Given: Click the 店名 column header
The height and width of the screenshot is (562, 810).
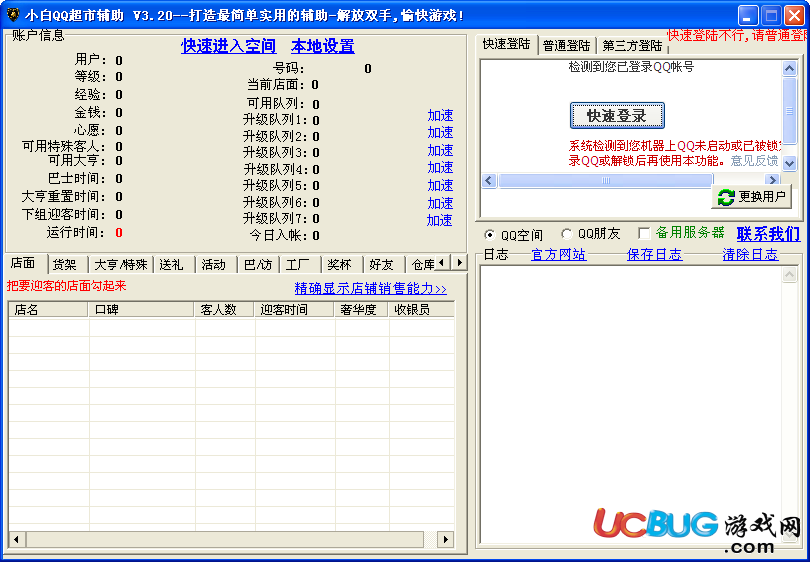Looking at the screenshot, I should (48, 309).
